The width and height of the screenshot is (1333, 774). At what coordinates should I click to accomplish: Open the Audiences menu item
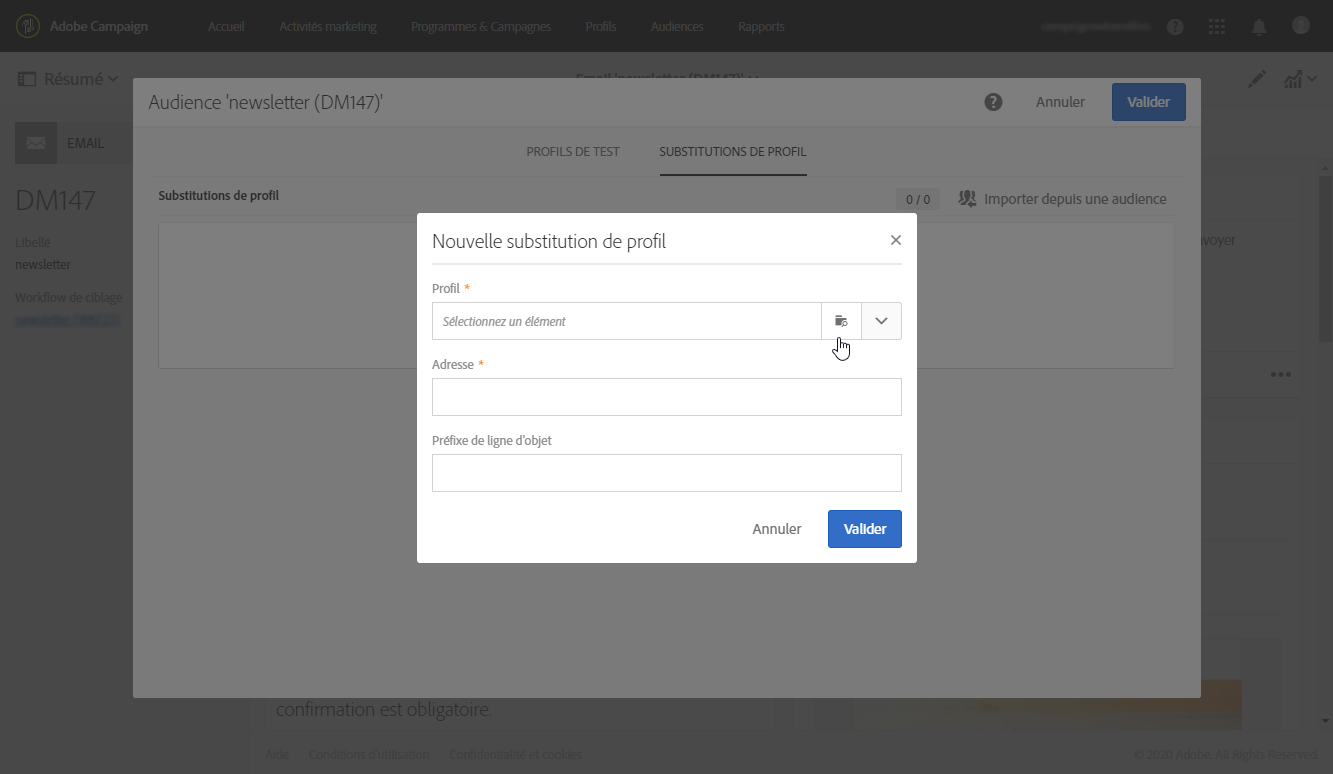click(x=677, y=27)
